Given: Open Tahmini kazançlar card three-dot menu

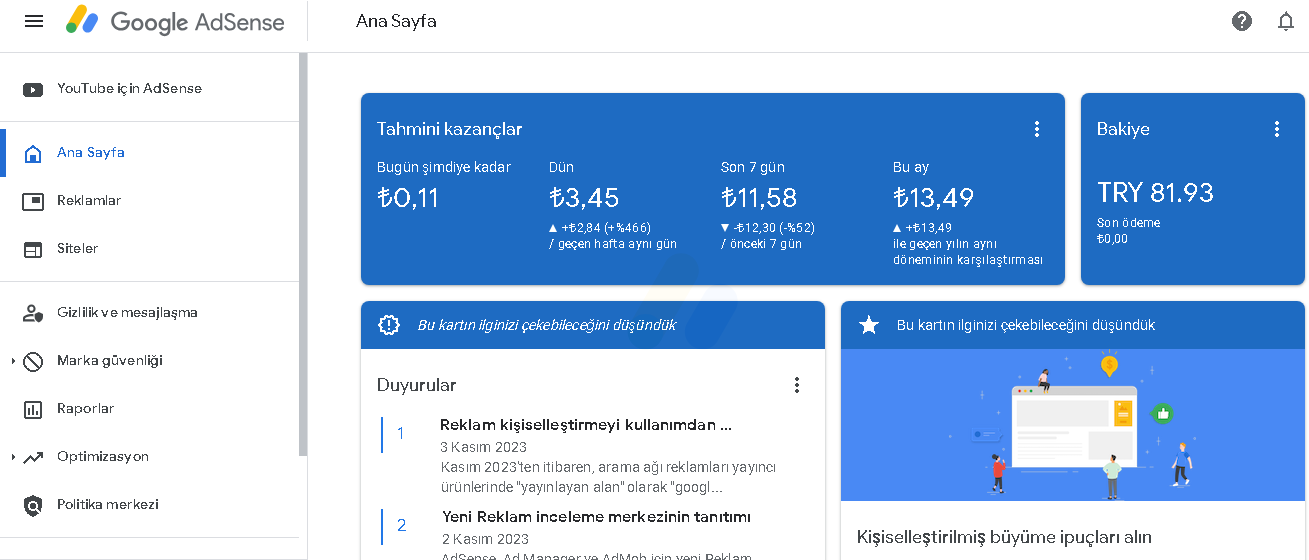Looking at the screenshot, I should pyautogui.click(x=1037, y=129).
